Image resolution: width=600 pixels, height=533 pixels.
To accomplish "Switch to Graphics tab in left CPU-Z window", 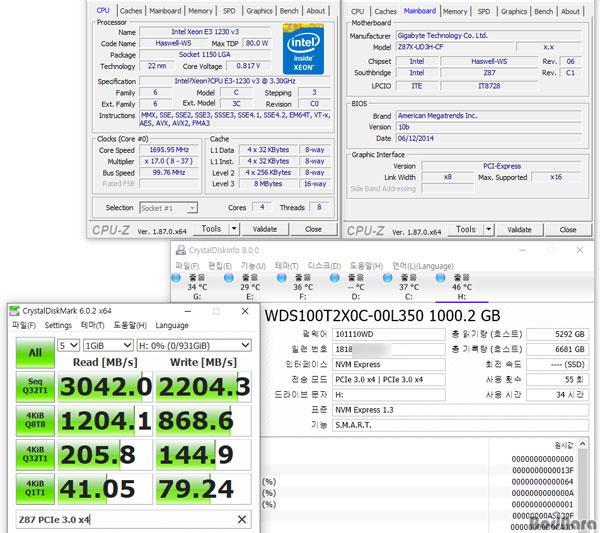I will (x=259, y=11).
